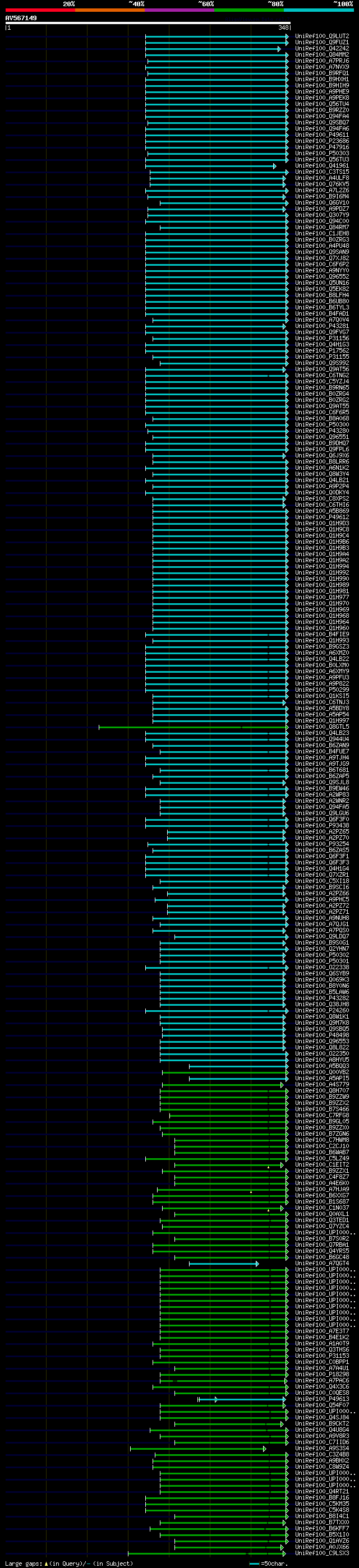Choose hit label UniRef100_Q7XZR1

(x=323, y=875)
